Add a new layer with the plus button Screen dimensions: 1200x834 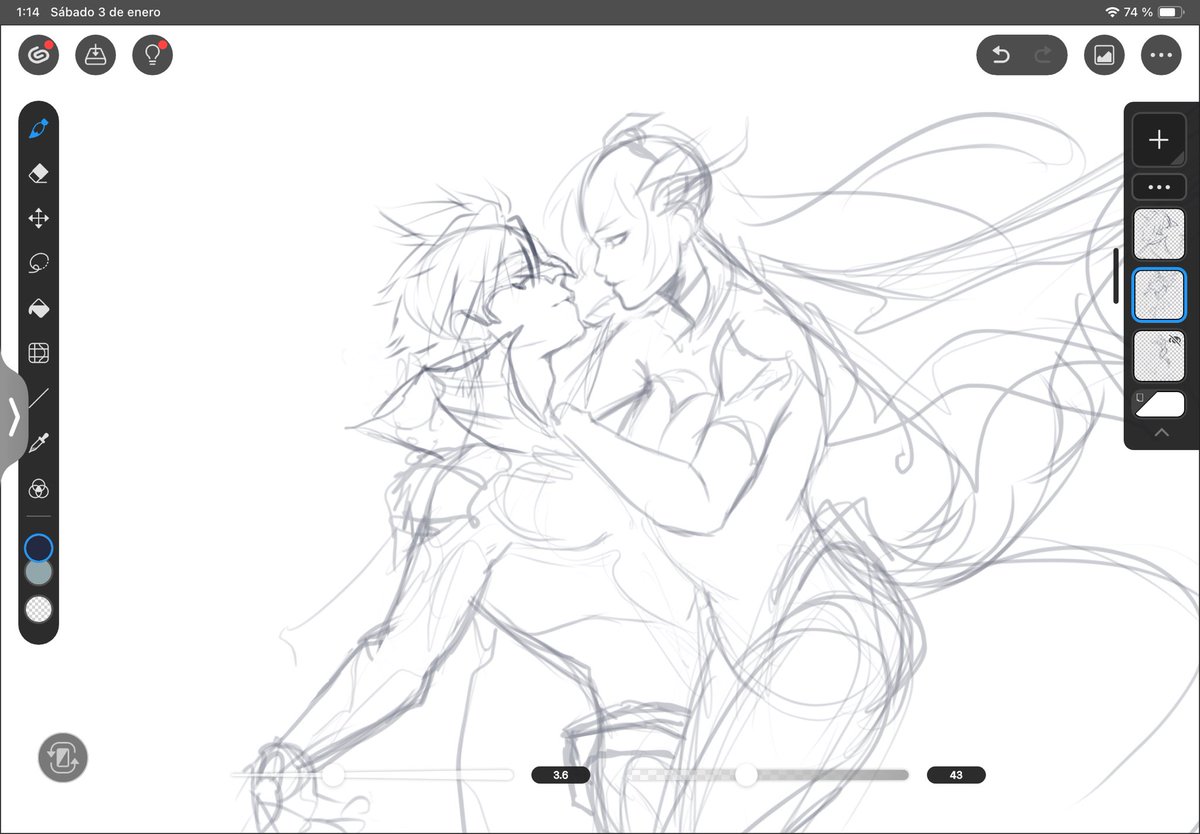coord(1159,139)
